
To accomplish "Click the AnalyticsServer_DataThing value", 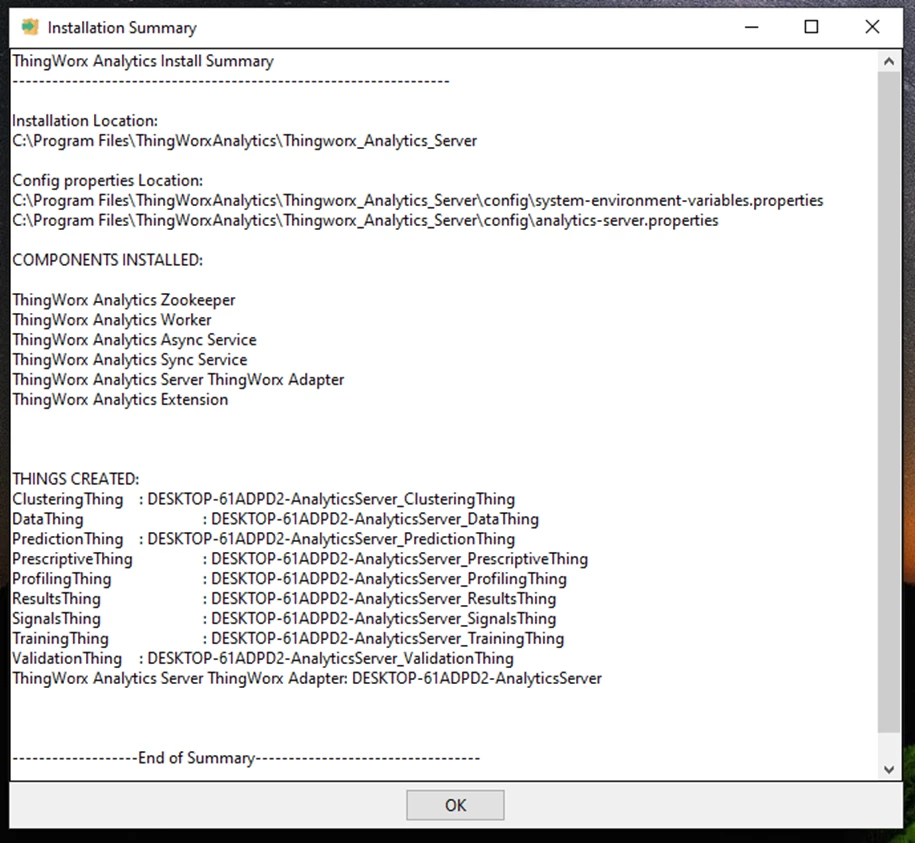I will coord(375,519).
